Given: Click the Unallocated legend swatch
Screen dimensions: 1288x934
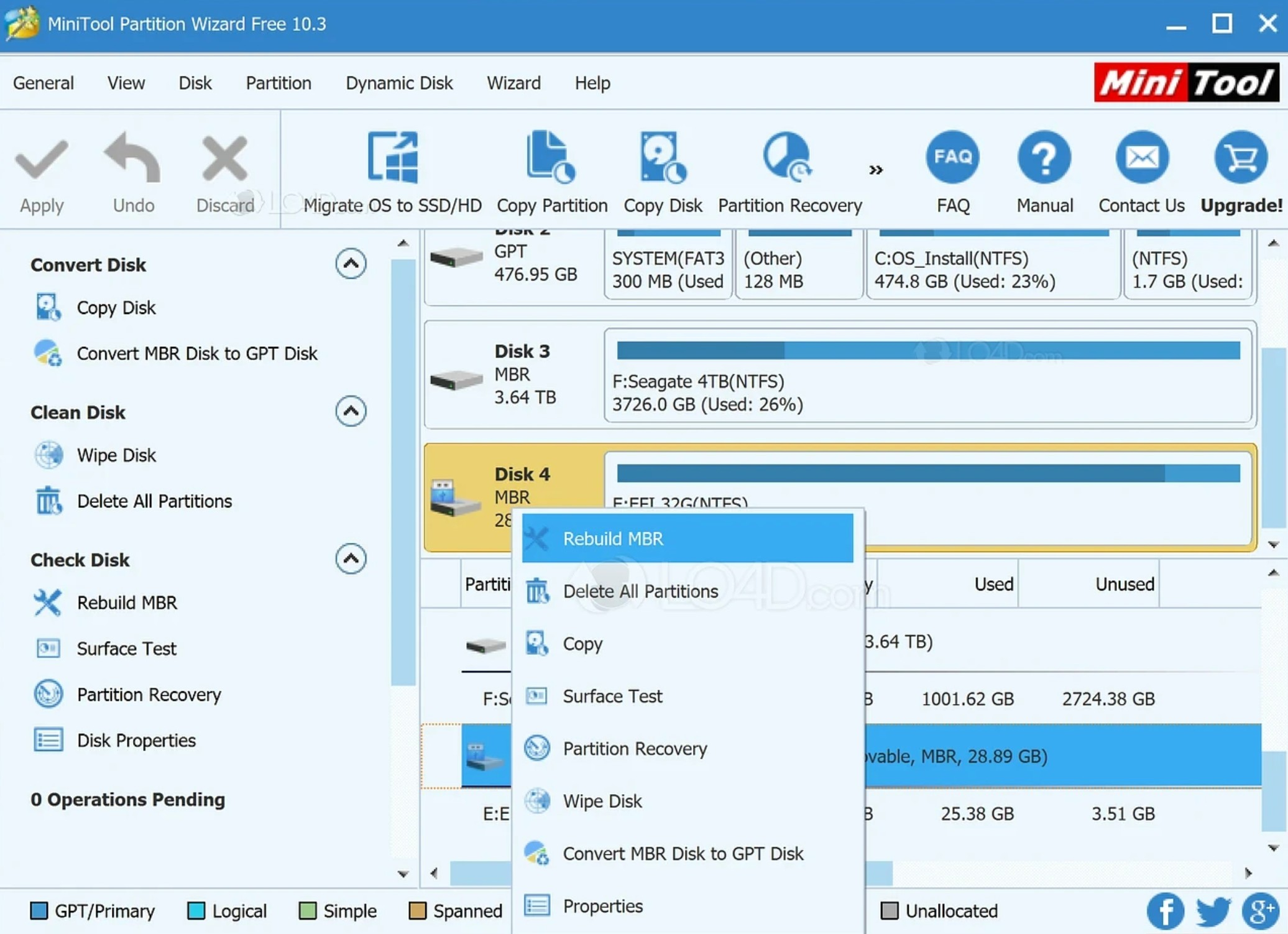Looking at the screenshot, I should click(x=890, y=911).
